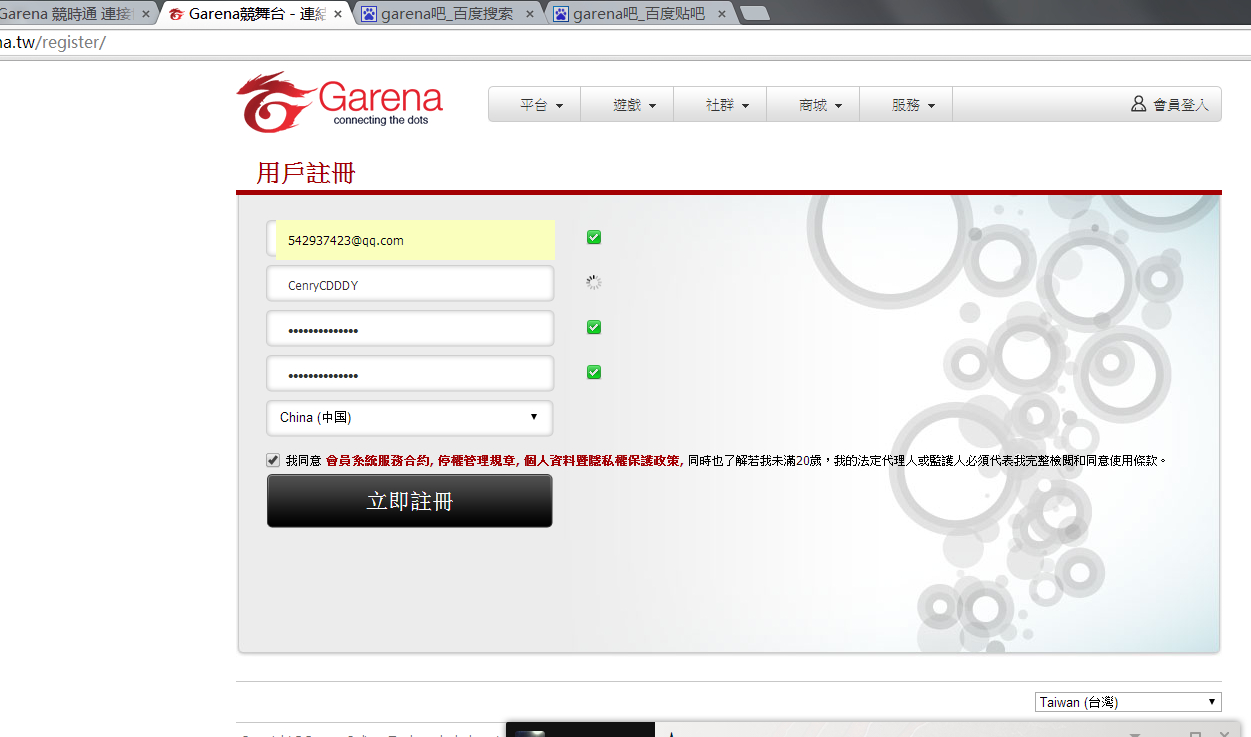Expand the 遊戲 menu
Image resolution: width=1251 pixels, height=737 pixels.
pos(627,104)
